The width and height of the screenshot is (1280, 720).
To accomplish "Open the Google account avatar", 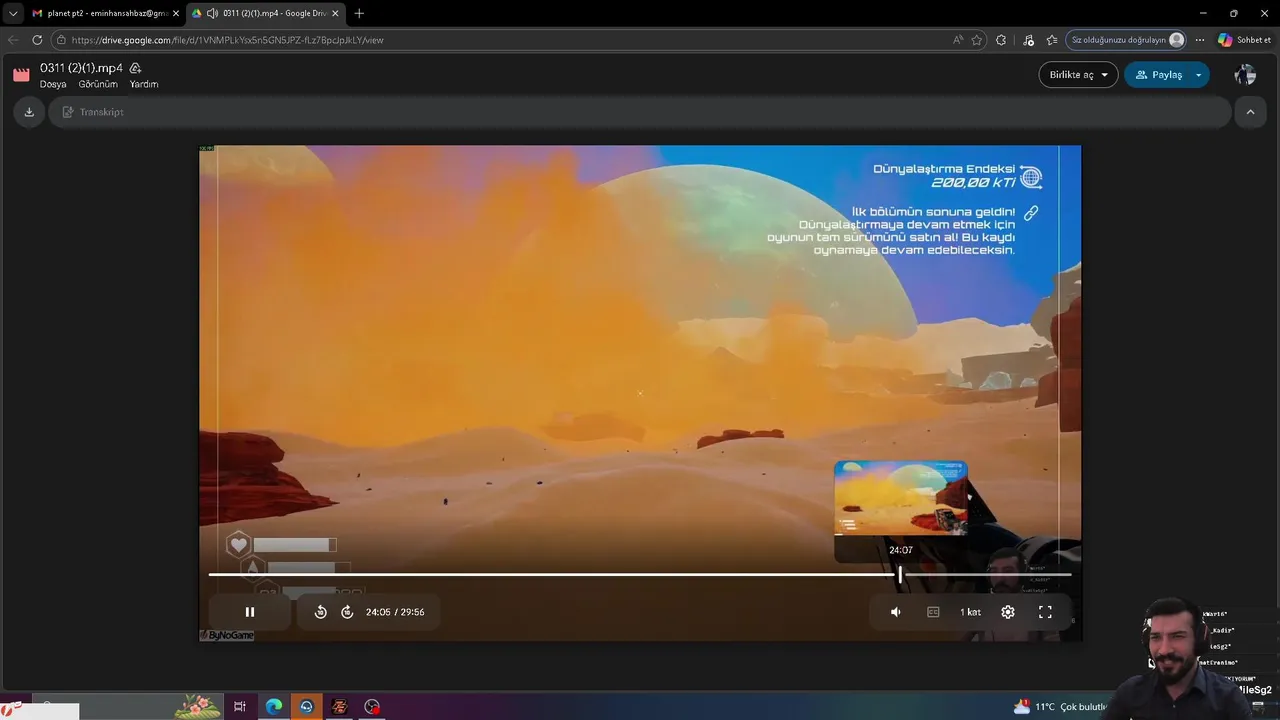I will [1245, 75].
